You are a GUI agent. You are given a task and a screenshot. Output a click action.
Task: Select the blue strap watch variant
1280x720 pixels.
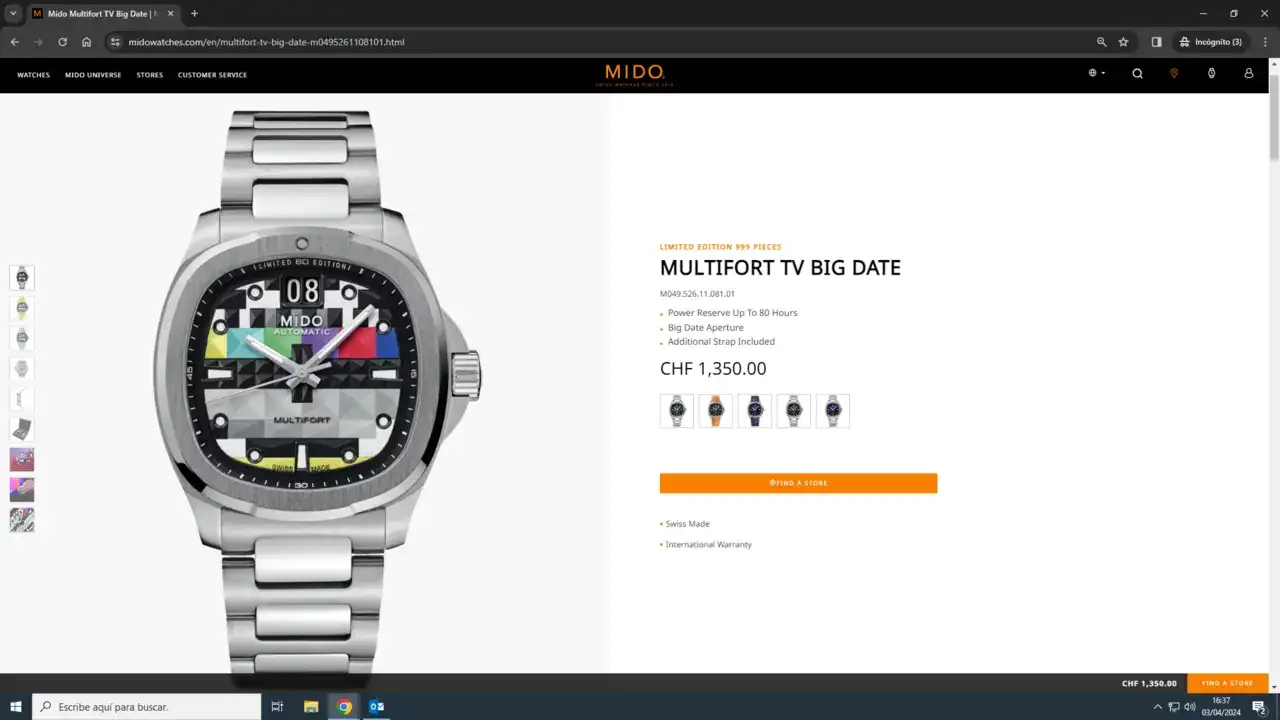755,411
